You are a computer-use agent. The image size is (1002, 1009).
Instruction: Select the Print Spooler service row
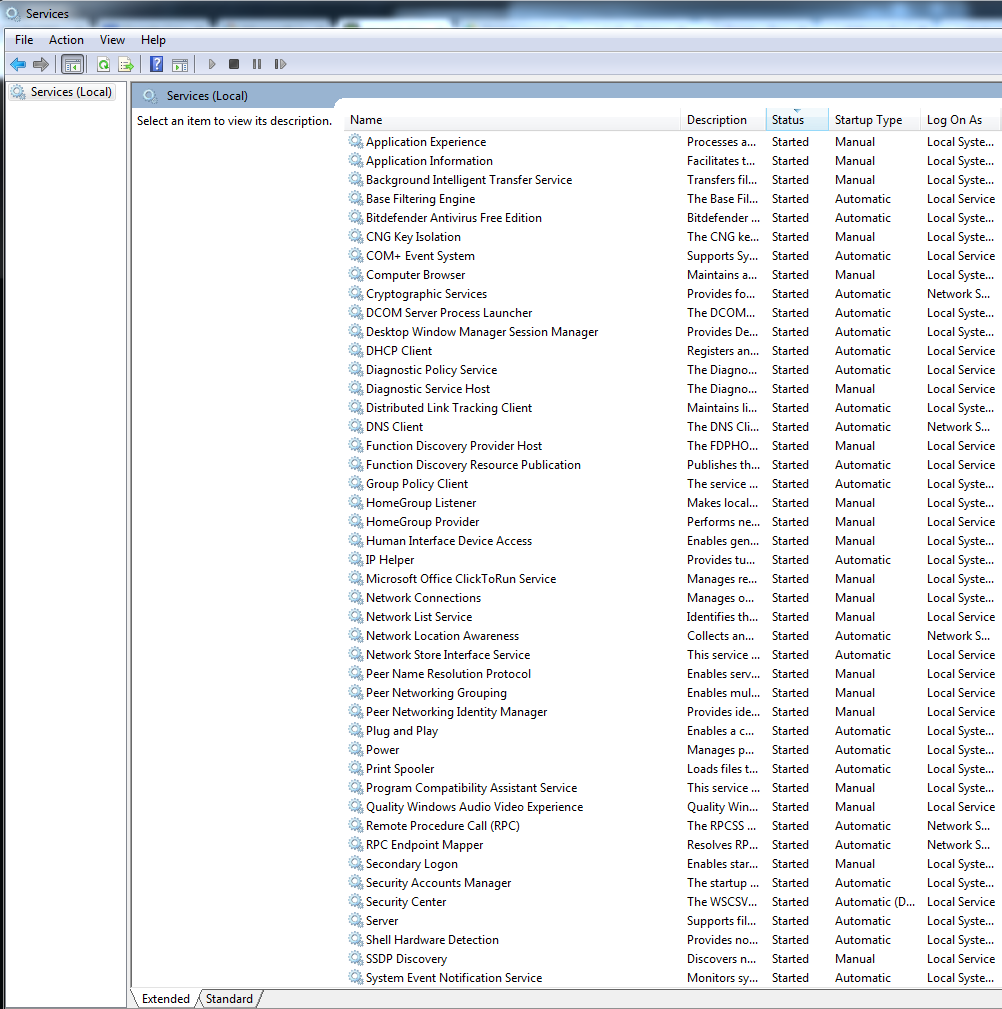tap(674, 769)
